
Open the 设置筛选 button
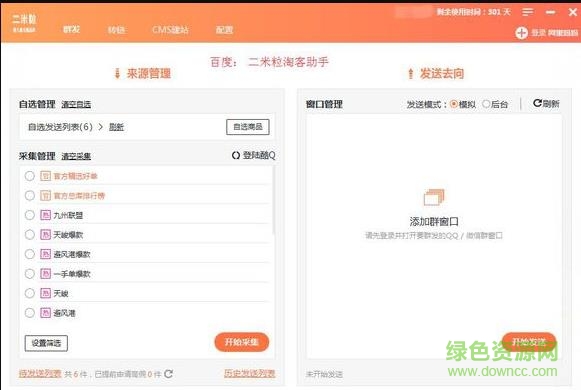pyautogui.click(x=46, y=343)
